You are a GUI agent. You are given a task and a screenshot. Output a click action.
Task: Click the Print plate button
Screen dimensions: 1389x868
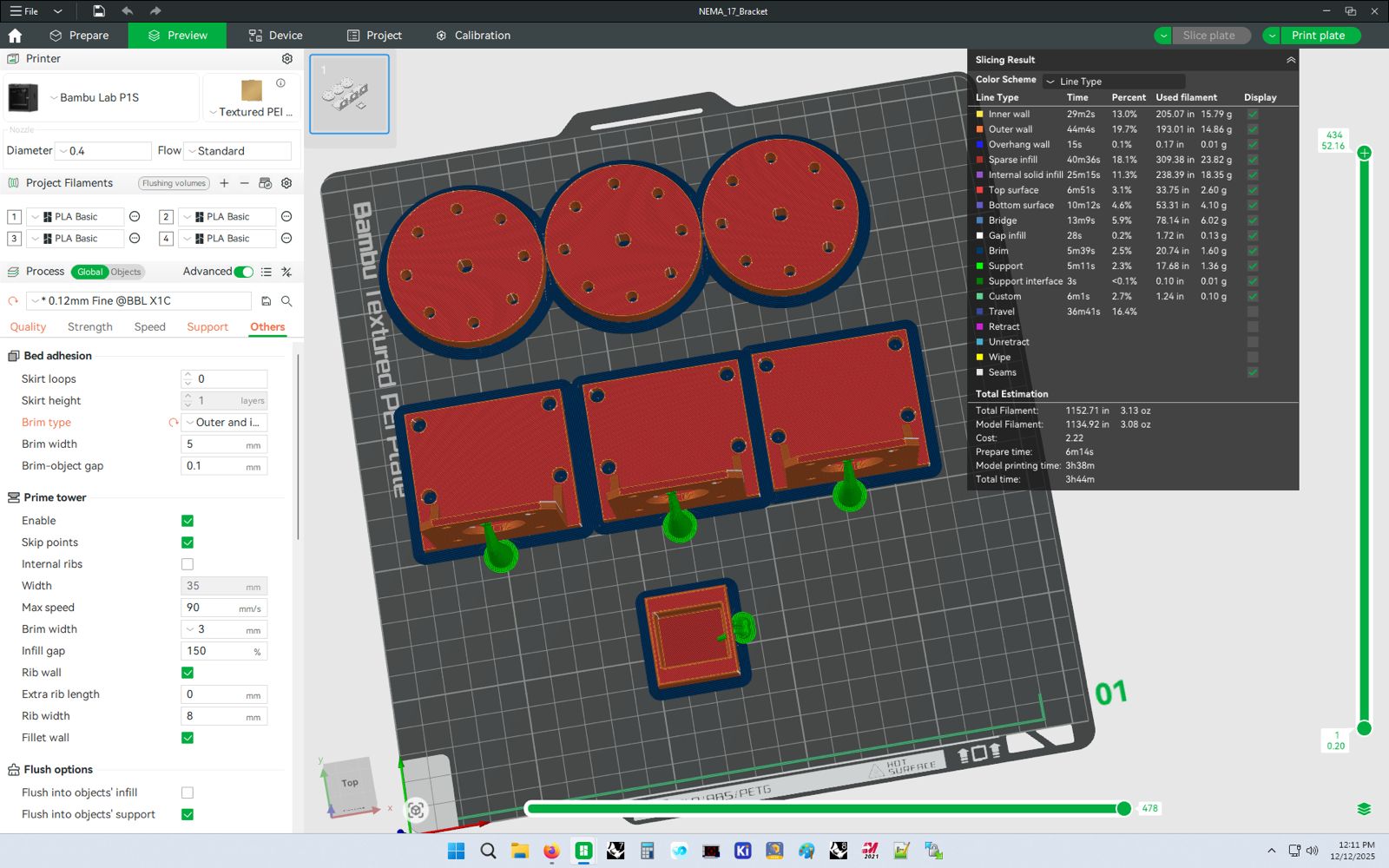pyautogui.click(x=1317, y=36)
